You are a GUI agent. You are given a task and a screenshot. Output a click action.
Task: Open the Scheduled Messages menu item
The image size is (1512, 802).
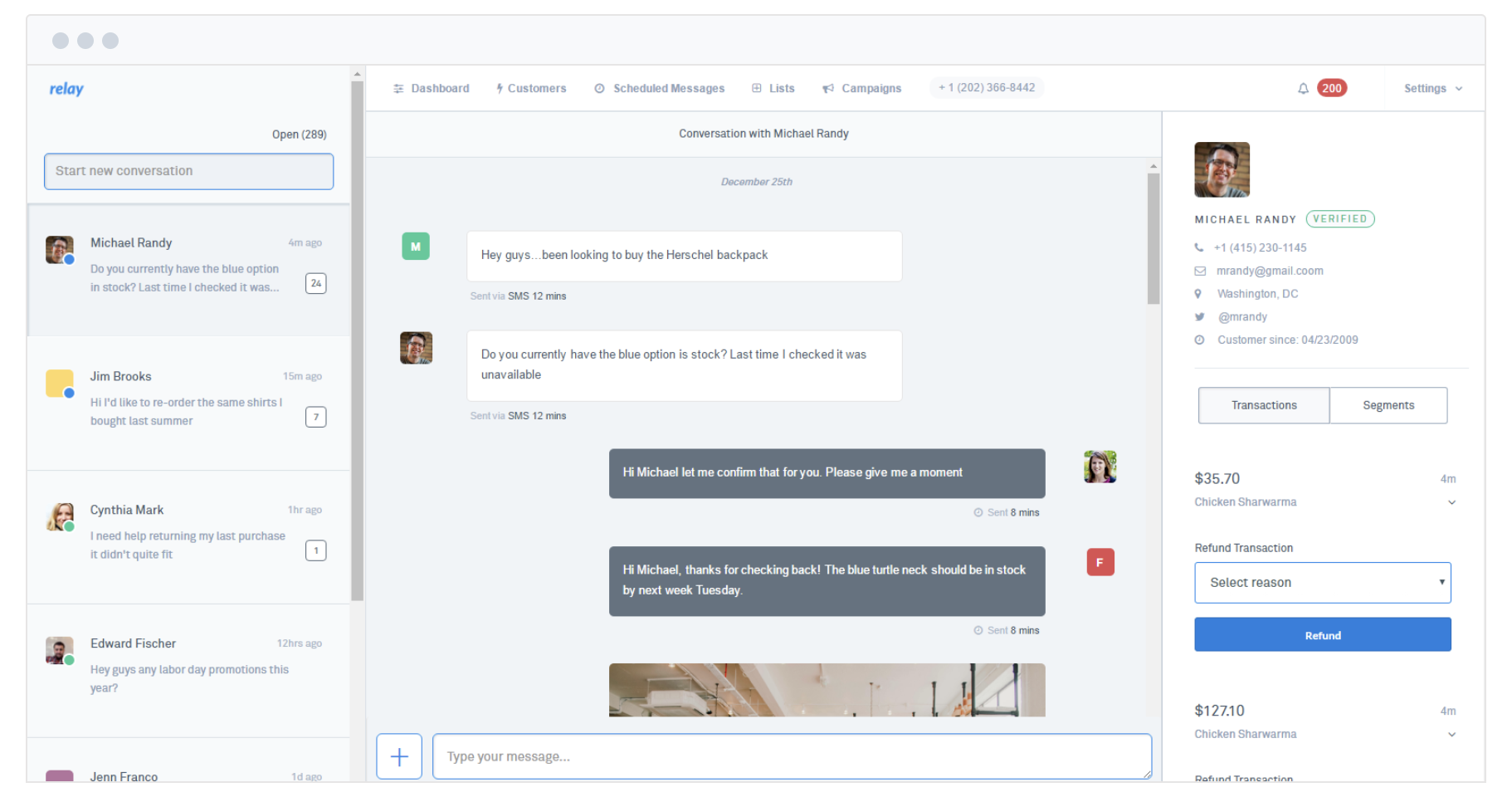pyautogui.click(x=660, y=89)
